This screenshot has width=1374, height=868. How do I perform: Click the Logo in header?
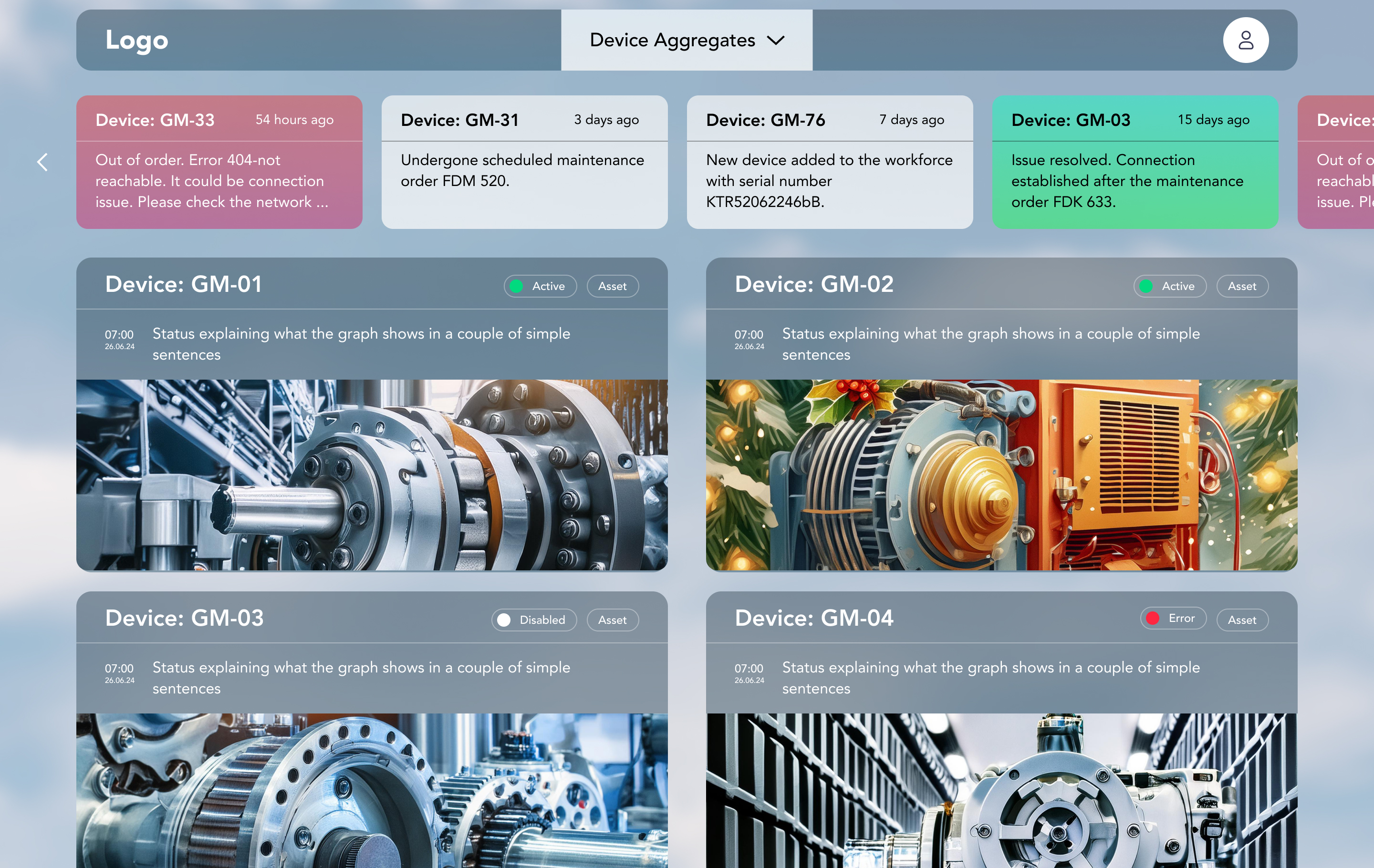[x=137, y=40]
